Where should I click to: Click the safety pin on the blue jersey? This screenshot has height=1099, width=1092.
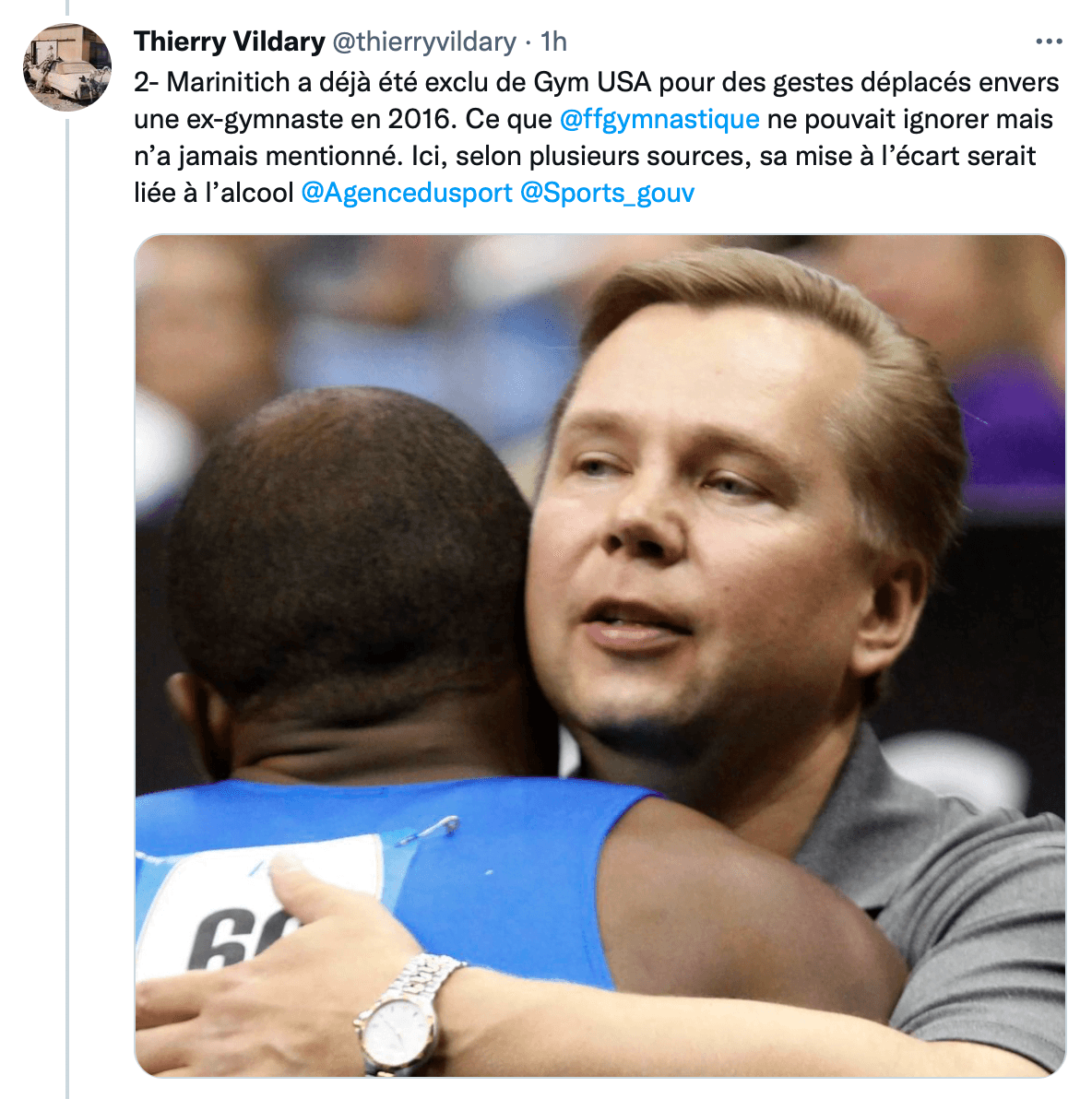429,830
